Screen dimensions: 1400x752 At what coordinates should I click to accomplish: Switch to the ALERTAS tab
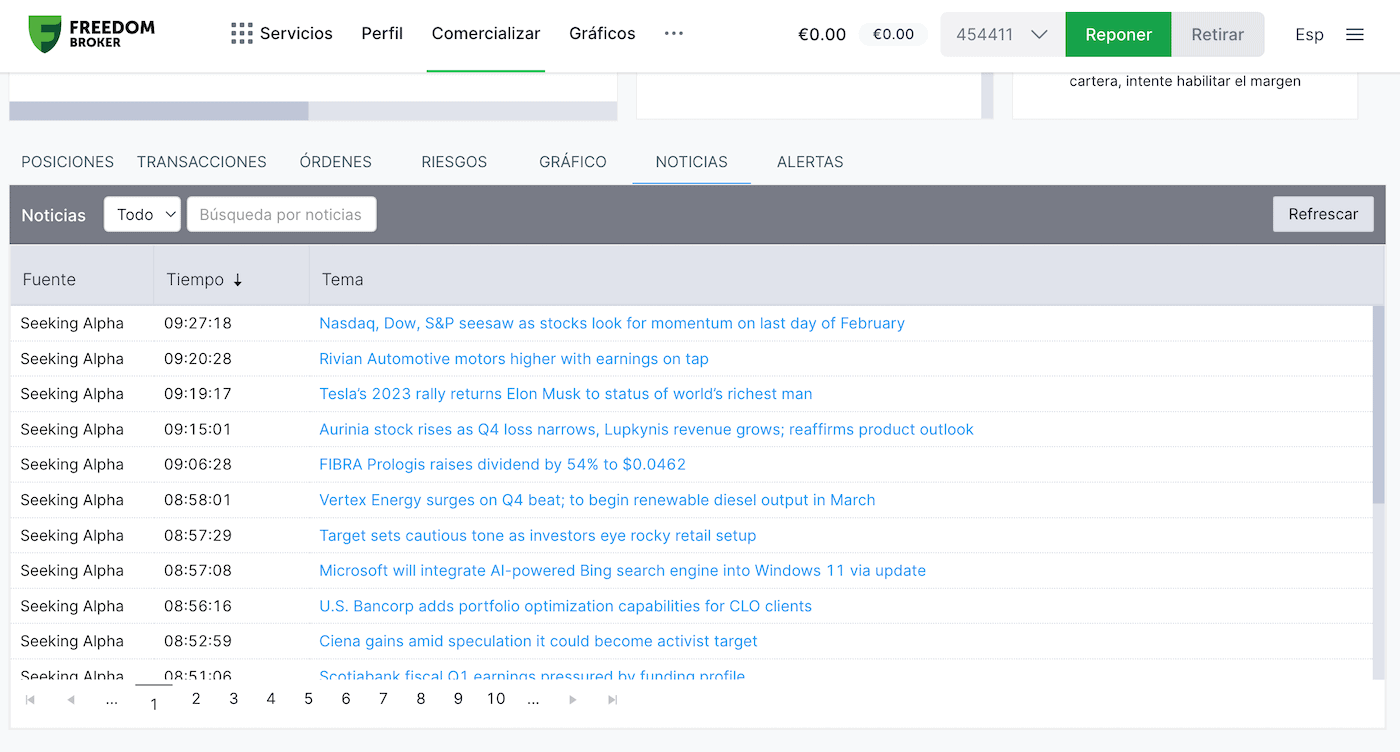point(810,161)
